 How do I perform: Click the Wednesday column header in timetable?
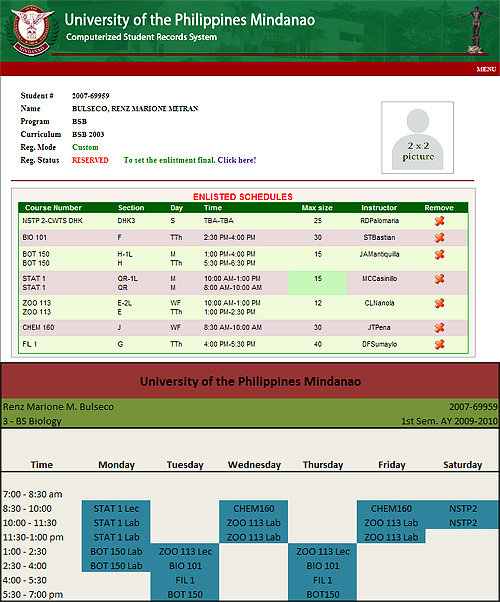coord(254,465)
